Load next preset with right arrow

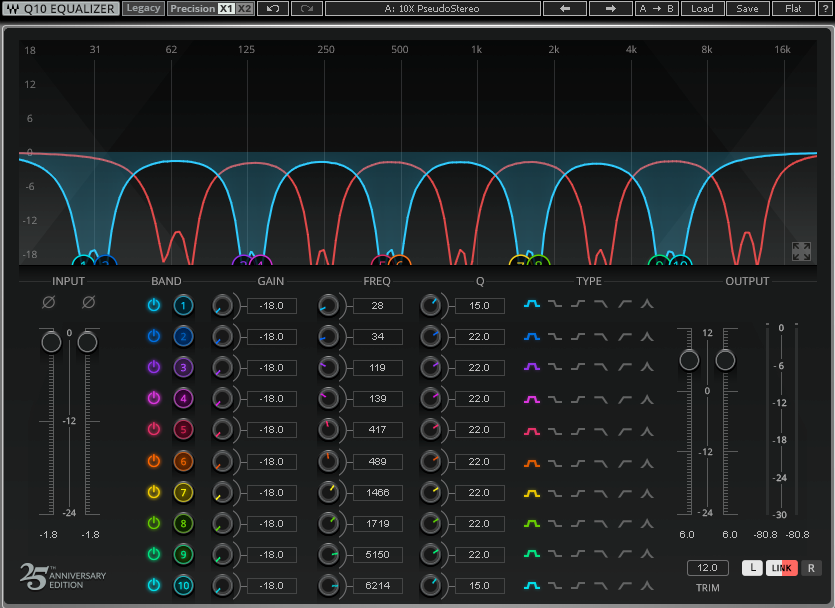coord(611,9)
